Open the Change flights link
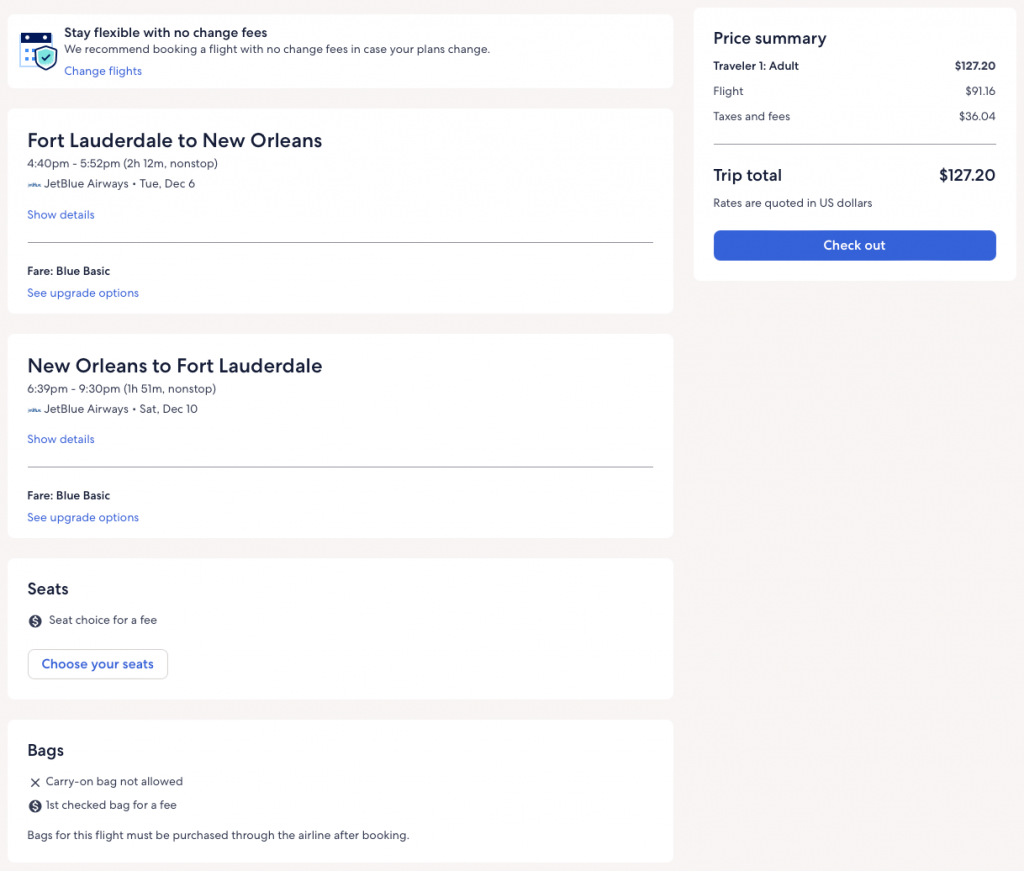The height and width of the screenshot is (871, 1024). point(103,71)
